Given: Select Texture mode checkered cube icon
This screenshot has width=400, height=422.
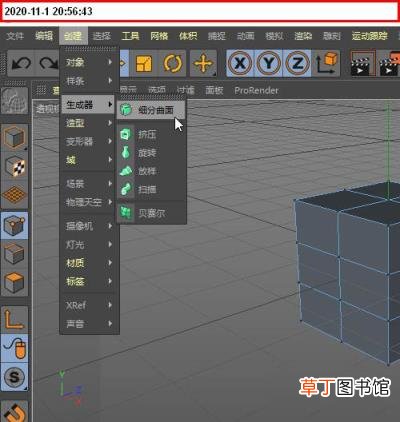Looking at the screenshot, I should pyautogui.click(x=14, y=166).
